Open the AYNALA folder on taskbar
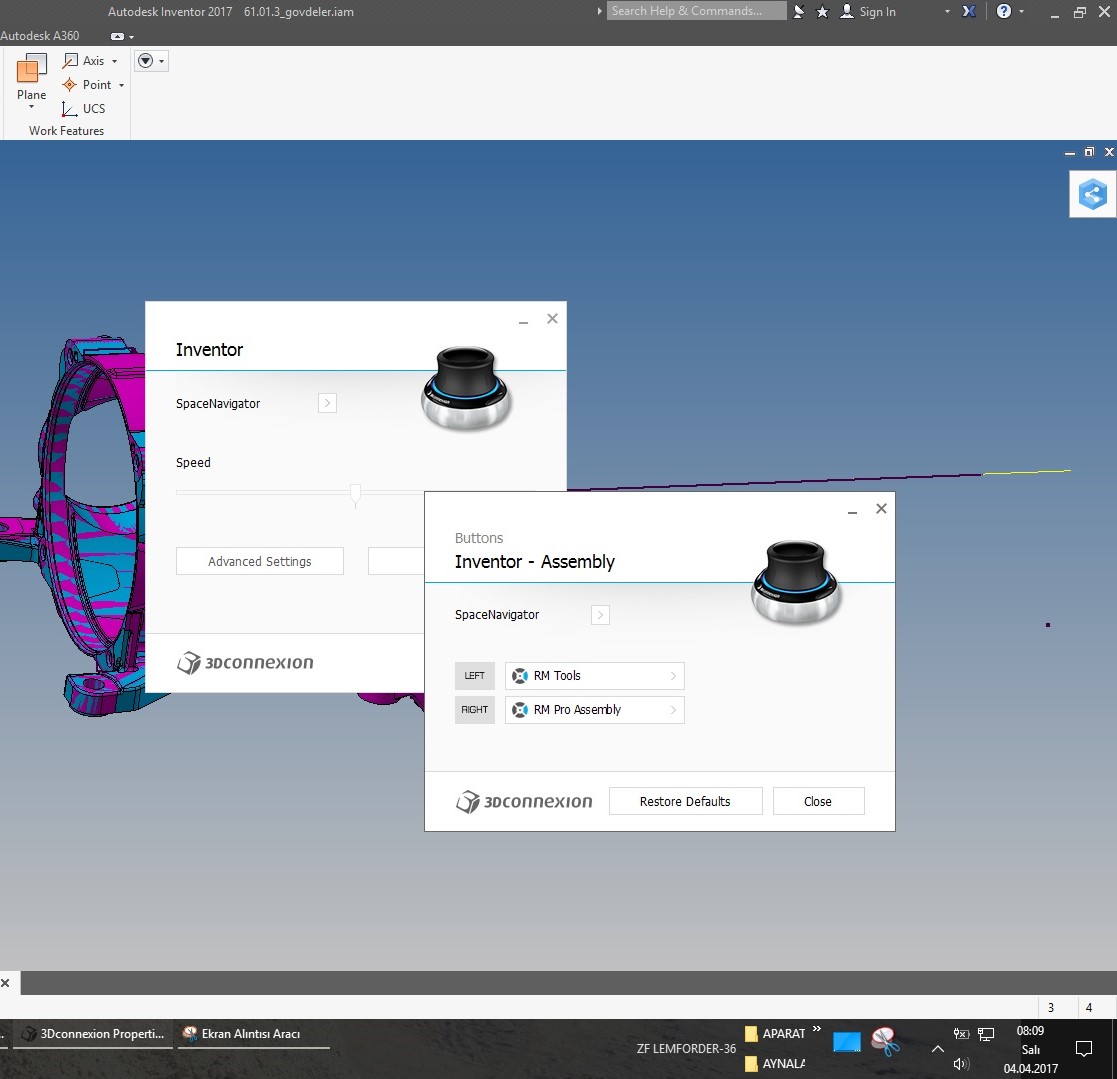This screenshot has width=1117, height=1079. click(774, 1064)
